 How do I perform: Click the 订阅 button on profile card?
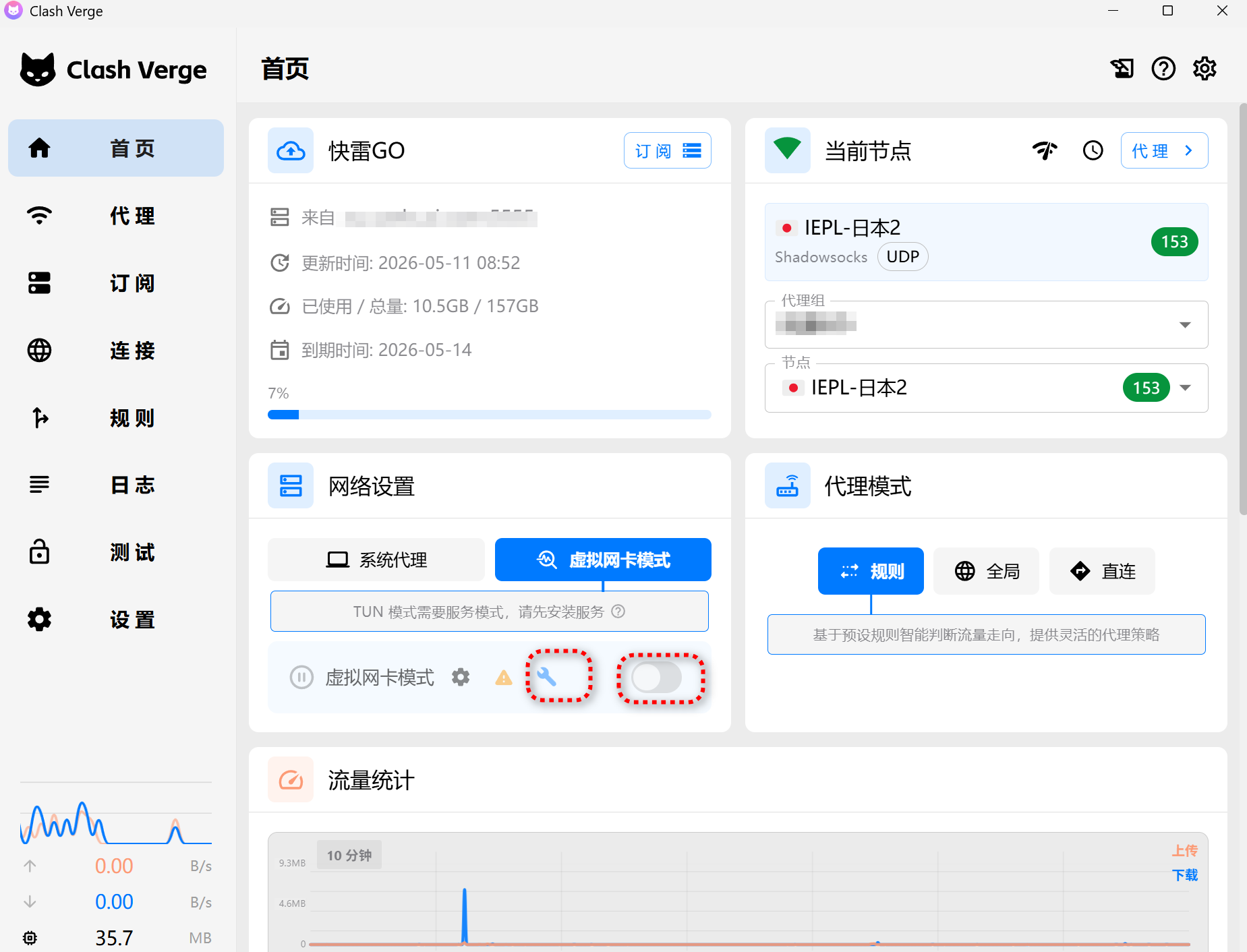point(667,150)
